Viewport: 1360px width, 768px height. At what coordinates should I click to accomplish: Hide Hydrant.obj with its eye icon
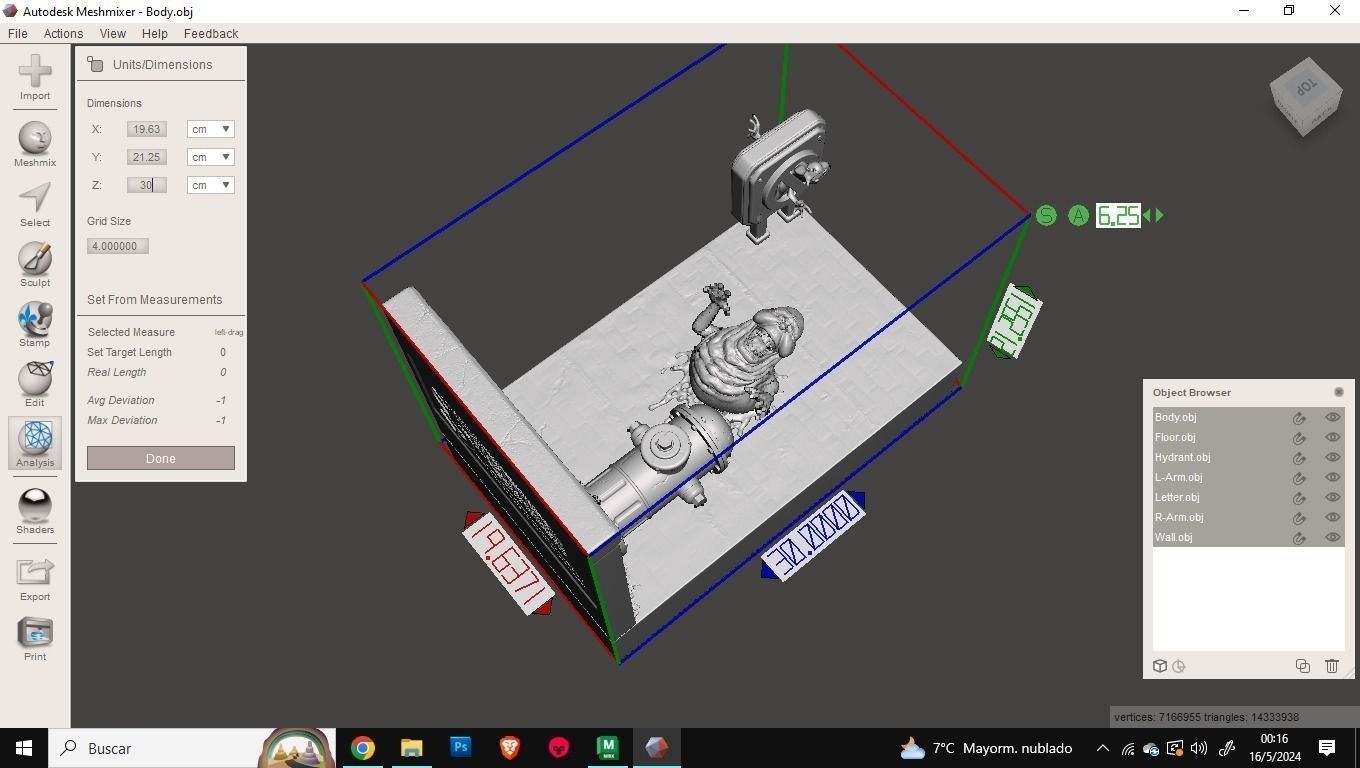(x=1332, y=457)
